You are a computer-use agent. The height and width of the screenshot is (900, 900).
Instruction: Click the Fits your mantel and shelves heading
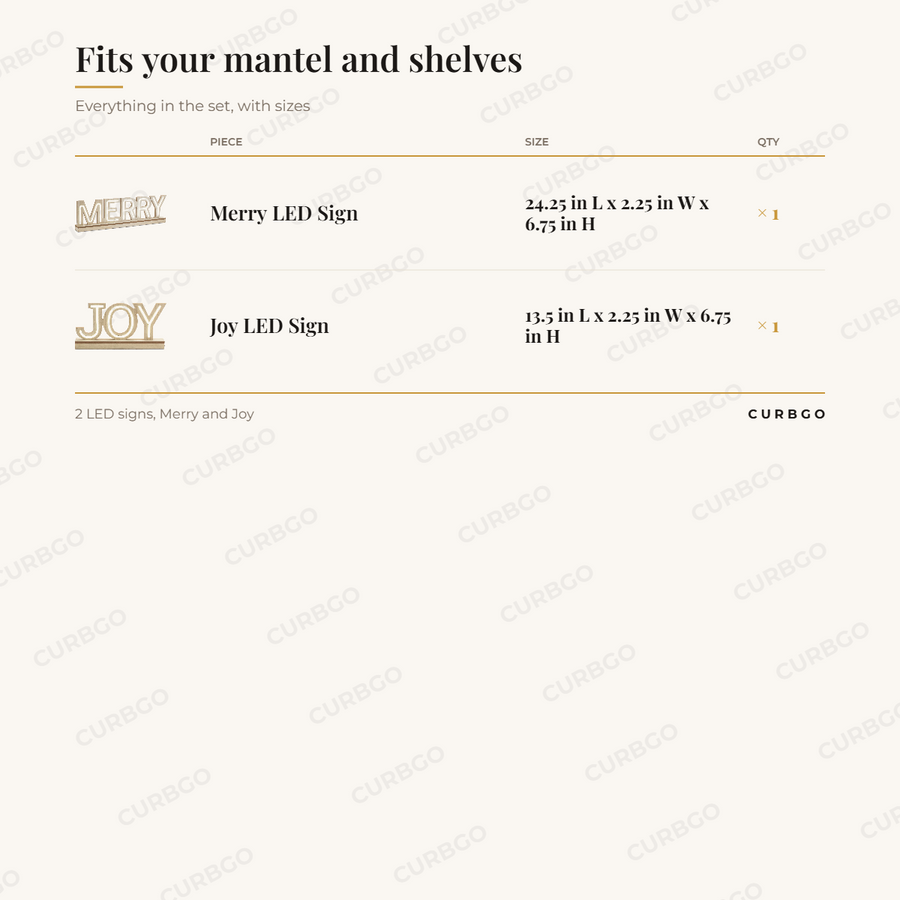click(299, 60)
